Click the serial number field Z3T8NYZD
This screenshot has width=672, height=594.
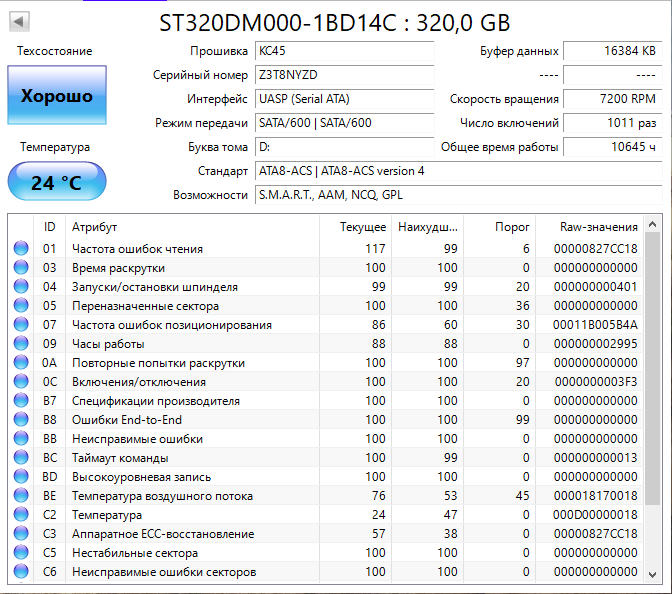[x=345, y=75]
